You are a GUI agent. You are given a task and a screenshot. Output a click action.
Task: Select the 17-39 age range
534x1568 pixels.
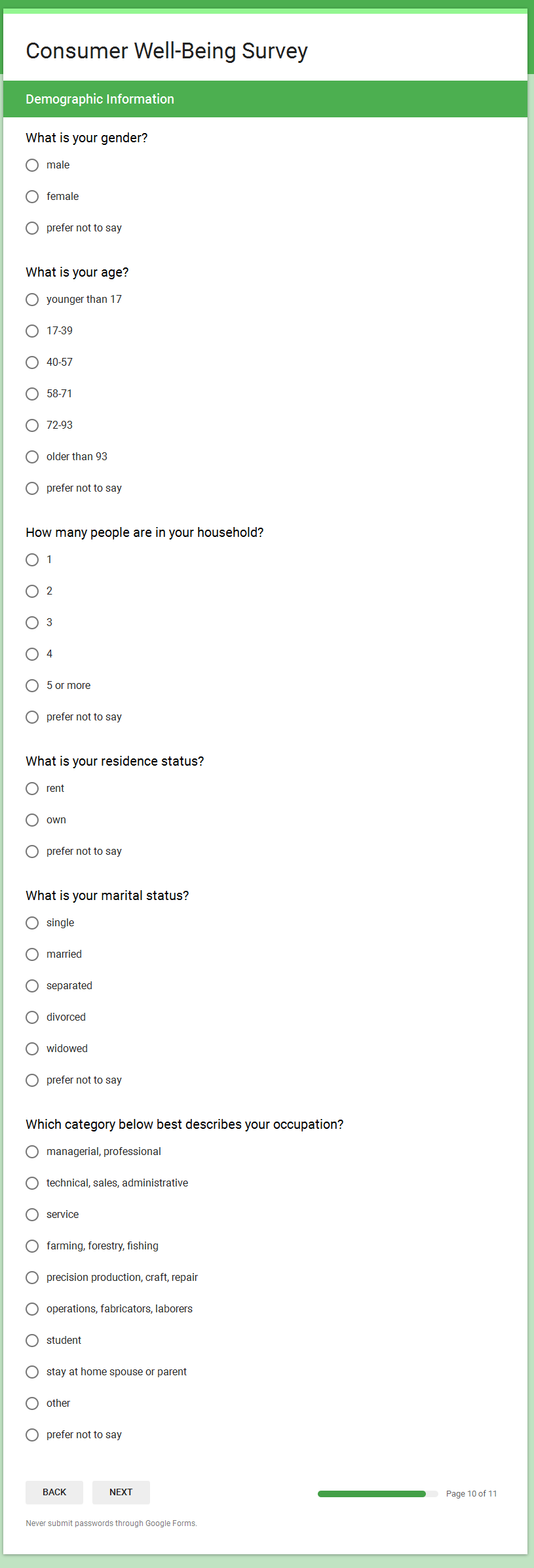pyautogui.click(x=32, y=331)
